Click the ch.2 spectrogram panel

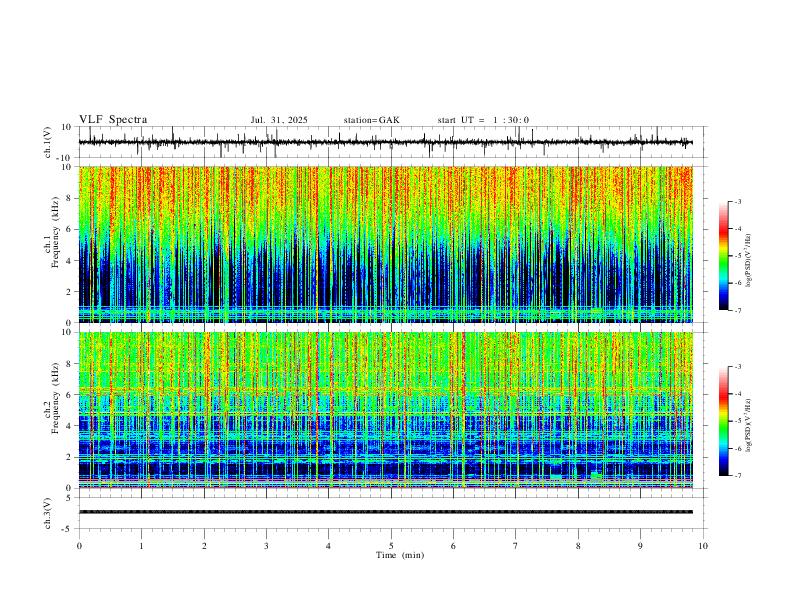385,410
